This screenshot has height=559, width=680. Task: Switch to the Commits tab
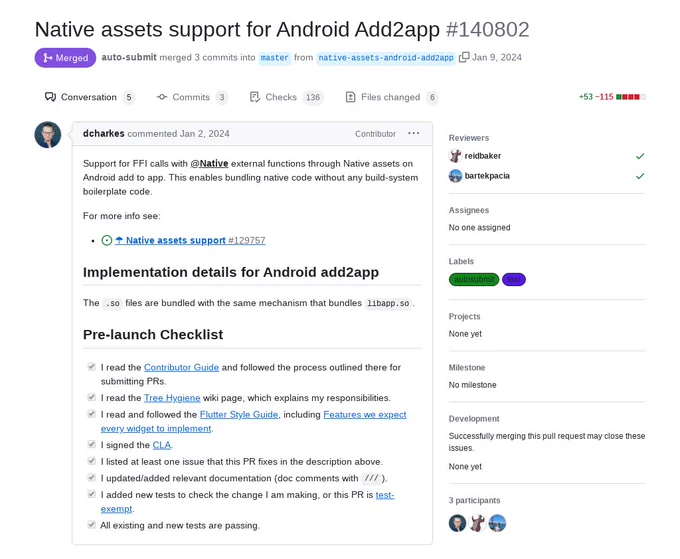pos(191,97)
